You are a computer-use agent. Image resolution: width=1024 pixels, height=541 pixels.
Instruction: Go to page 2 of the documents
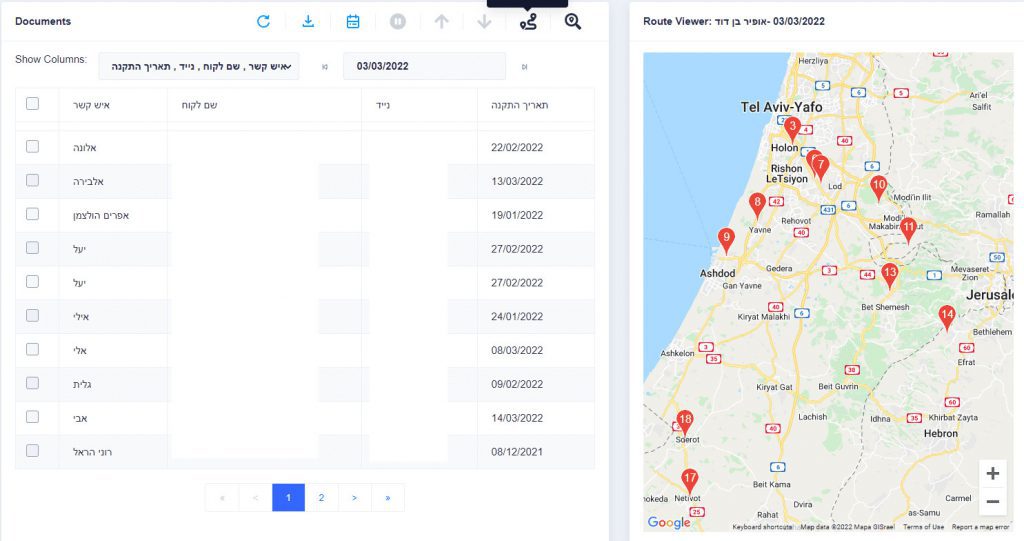tap(321, 497)
